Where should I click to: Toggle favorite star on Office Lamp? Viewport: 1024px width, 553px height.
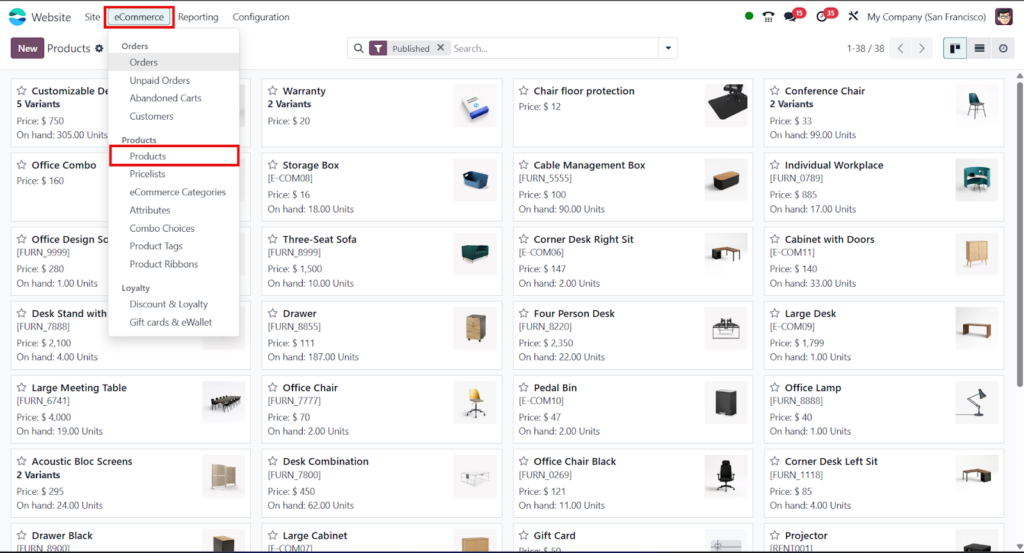click(x=775, y=387)
